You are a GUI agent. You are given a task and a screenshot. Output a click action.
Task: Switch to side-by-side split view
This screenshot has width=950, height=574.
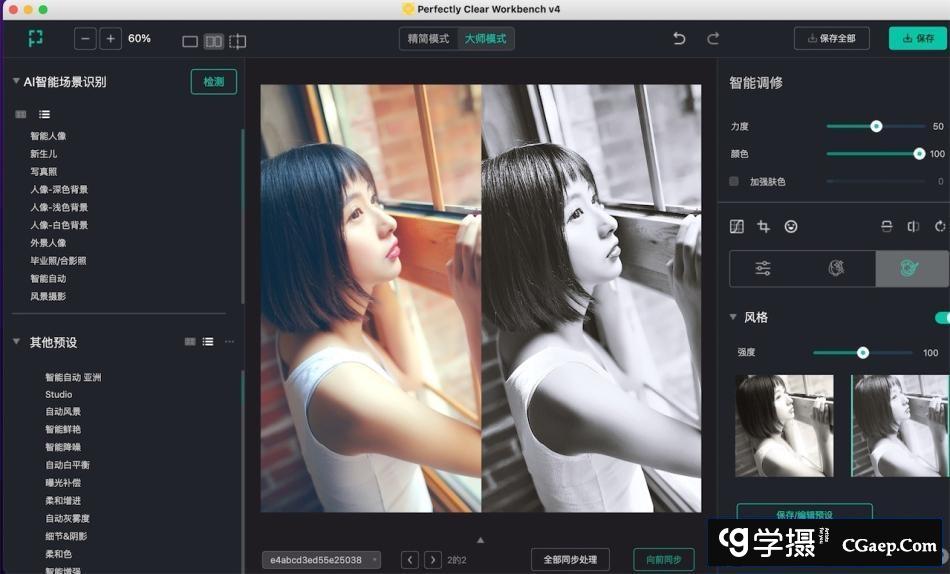click(213, 41)
